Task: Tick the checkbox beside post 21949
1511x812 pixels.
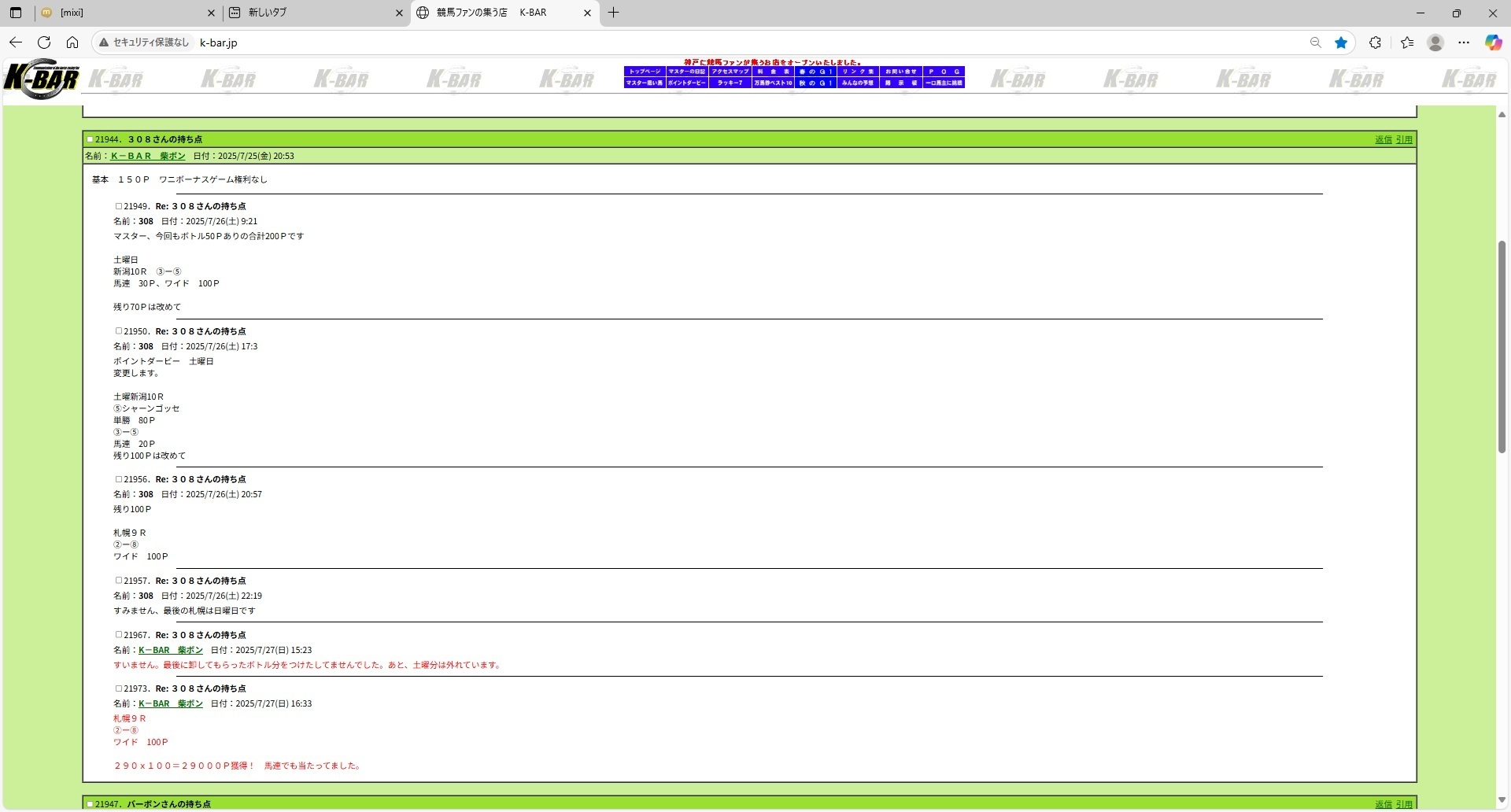Action: click(x=119, y=206)
